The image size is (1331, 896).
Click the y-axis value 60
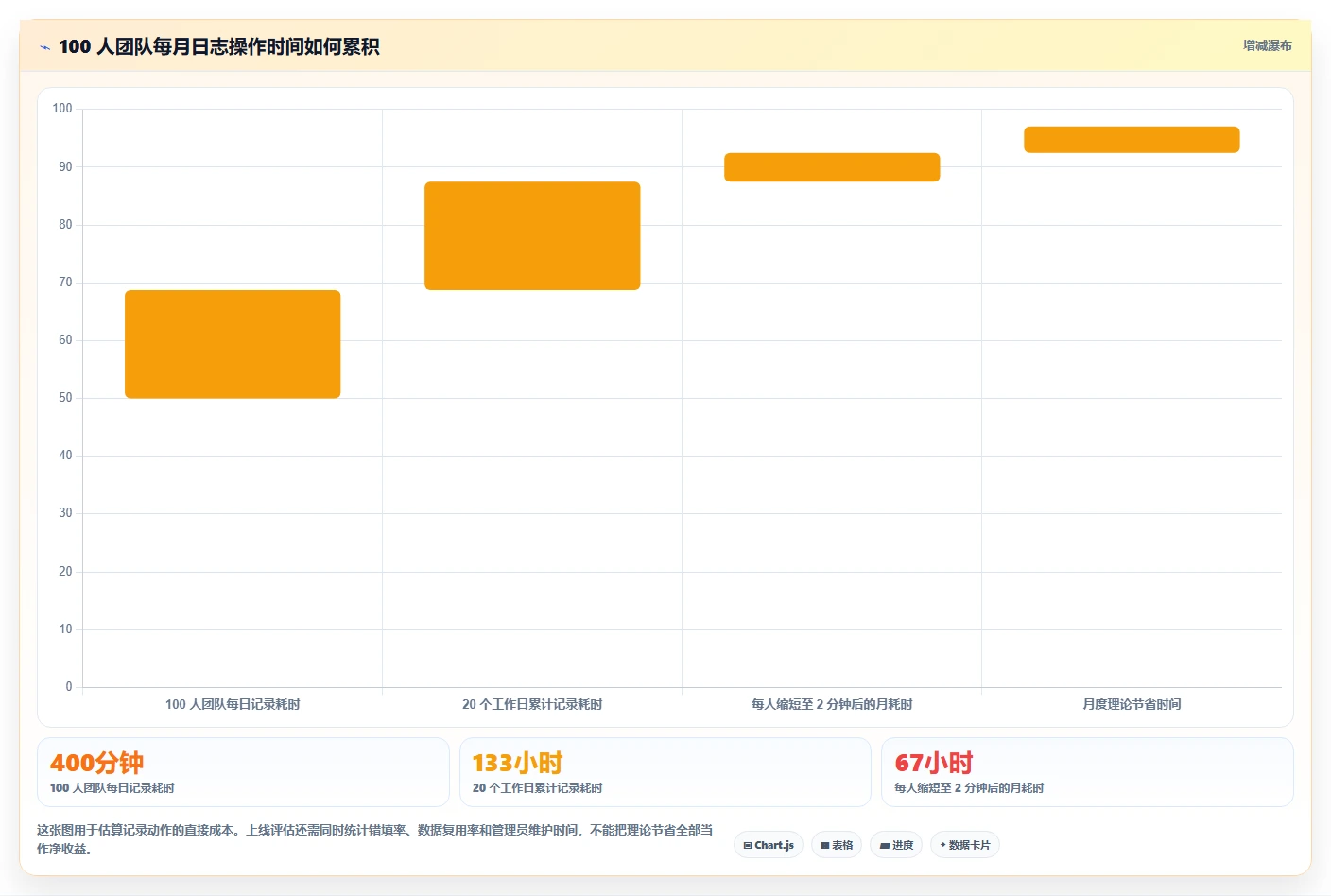65,339
